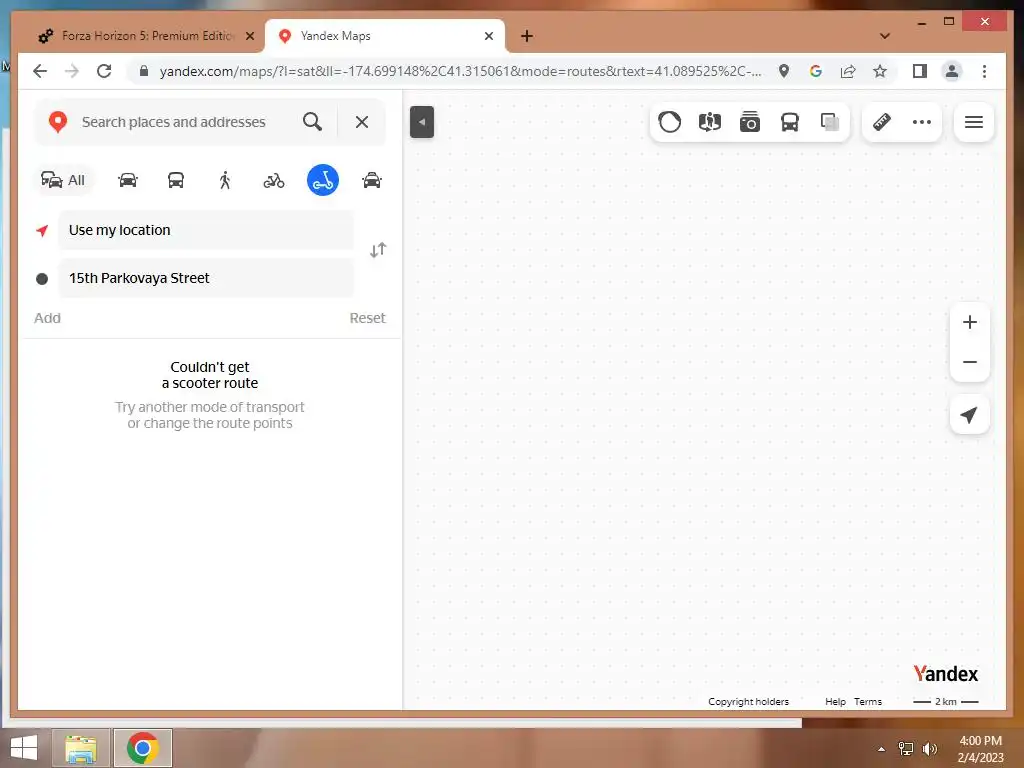Open location permission icon in address bar
Screen dimensions: 1024x768
pyautogui.click(x=784, y=71)
